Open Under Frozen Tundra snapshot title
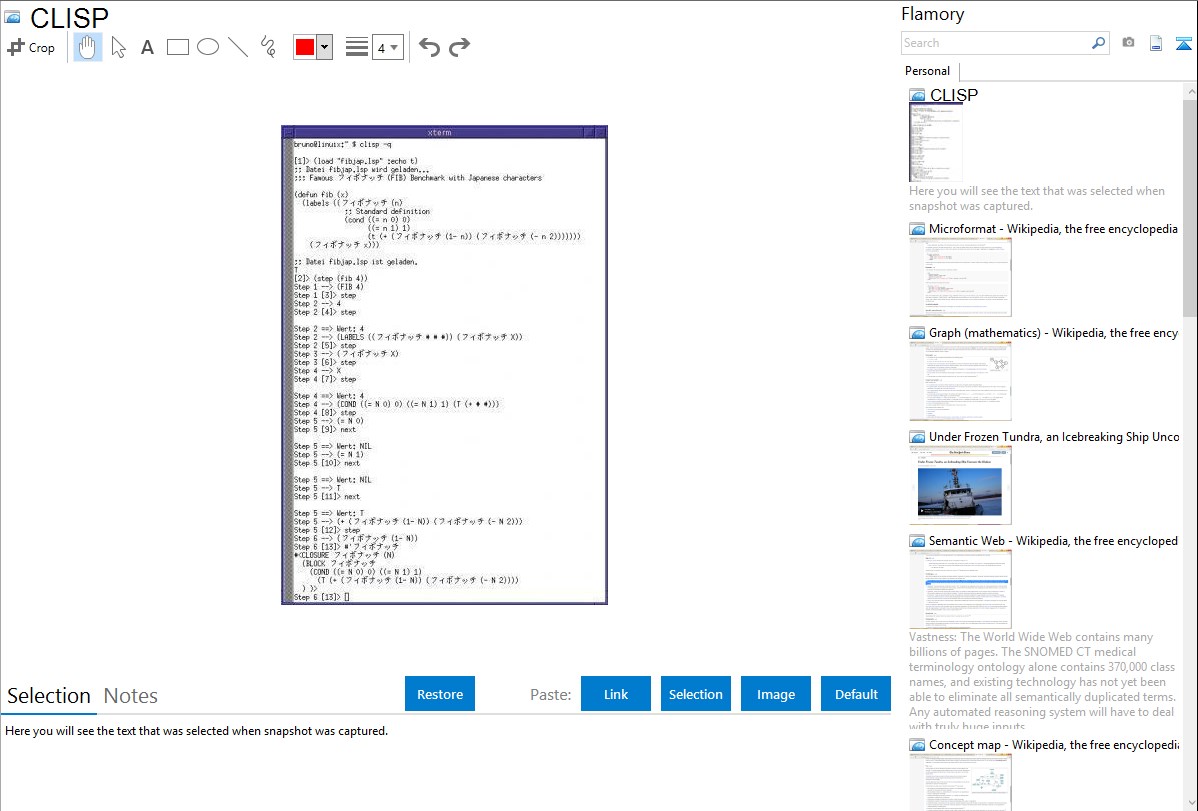1198x811 pixels. [1054, 436]
